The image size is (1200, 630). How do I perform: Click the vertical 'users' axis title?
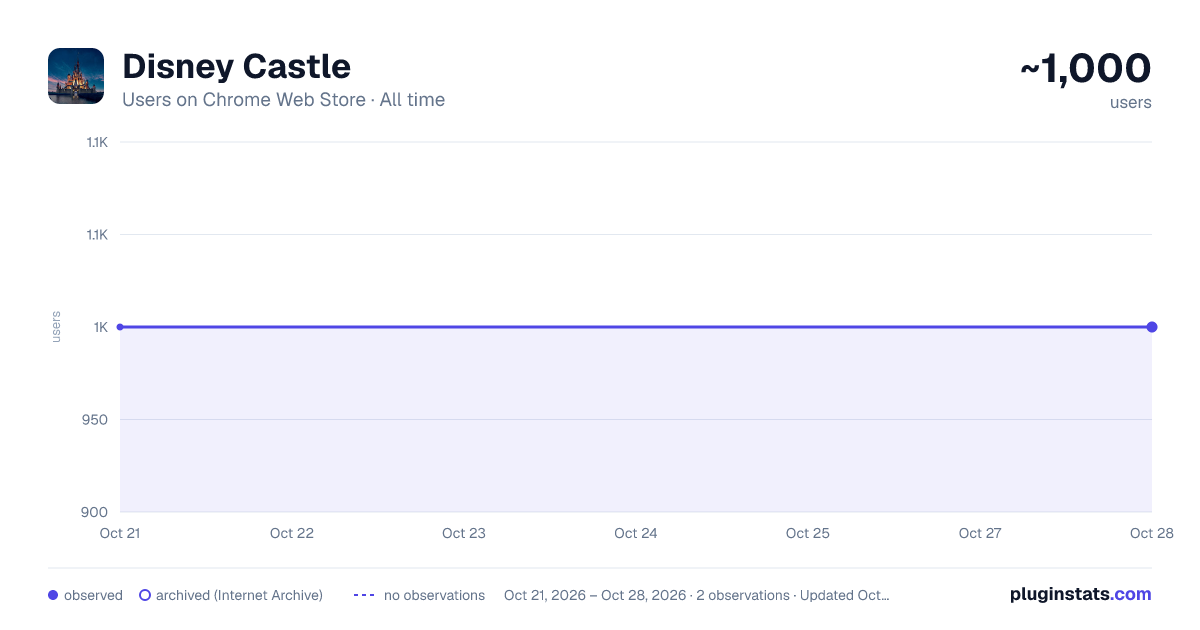[56, 327]
